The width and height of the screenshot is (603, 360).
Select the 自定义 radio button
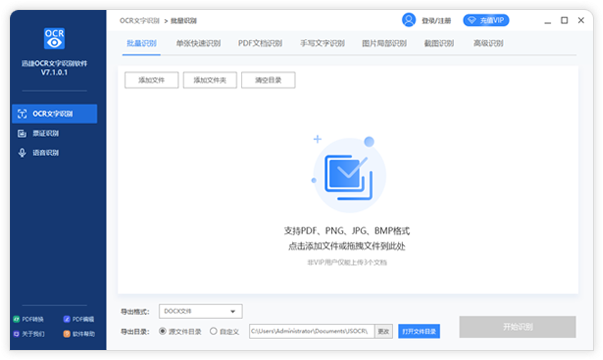coord(213,331)
